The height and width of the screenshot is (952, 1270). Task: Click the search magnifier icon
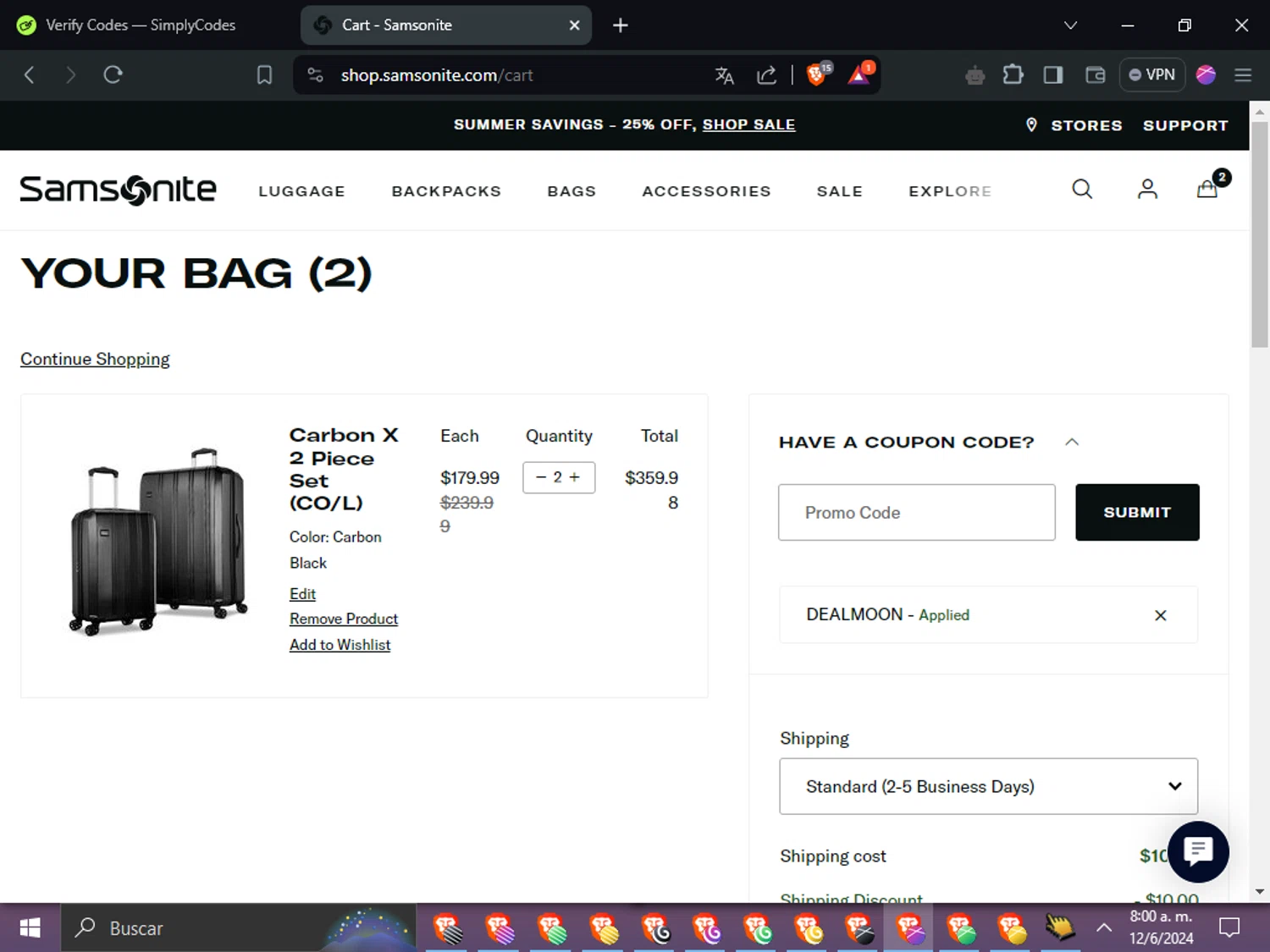point(1082,189)
